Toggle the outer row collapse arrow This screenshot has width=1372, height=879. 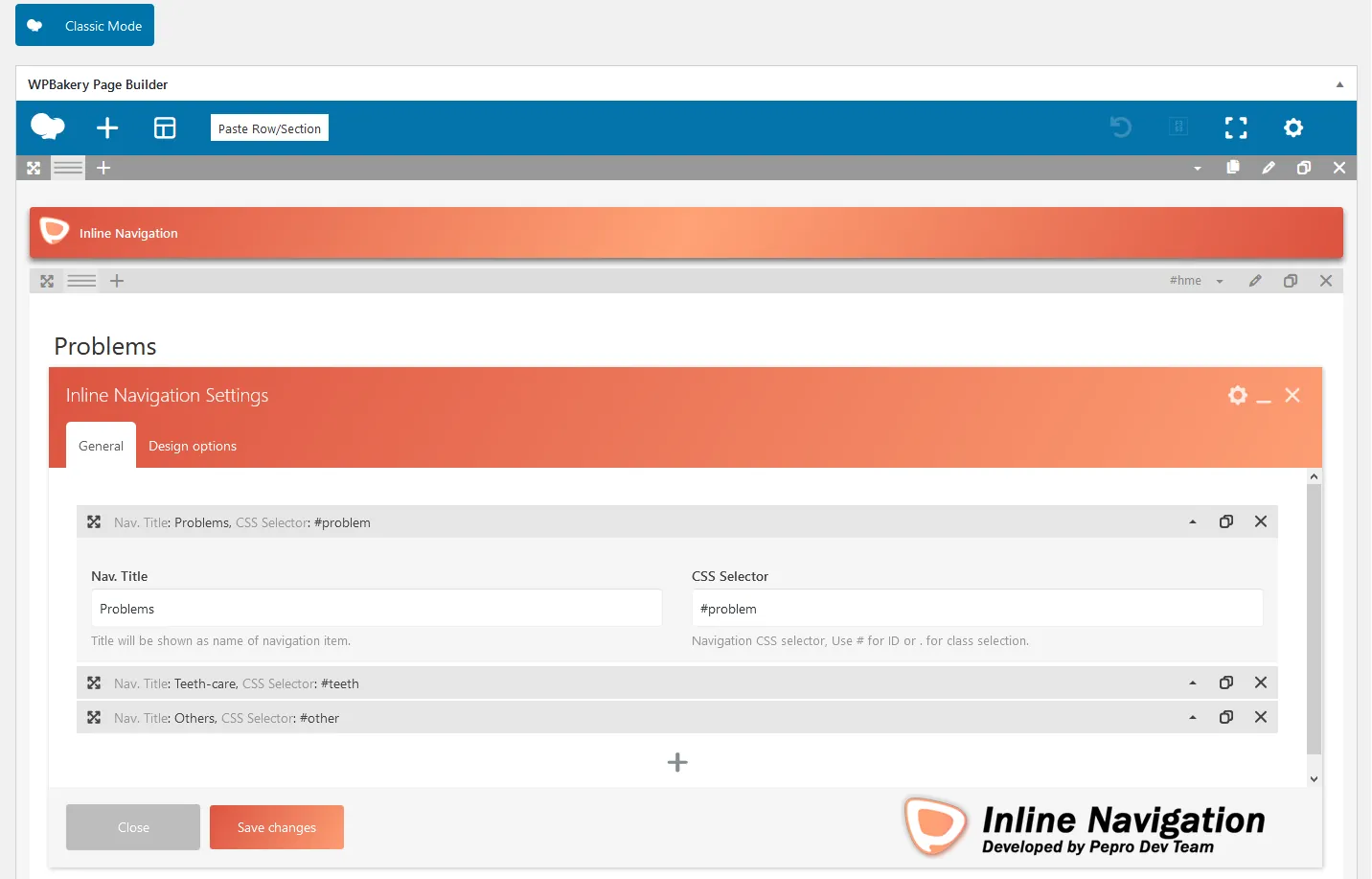pyautogui.click(x=1198, y=168)
